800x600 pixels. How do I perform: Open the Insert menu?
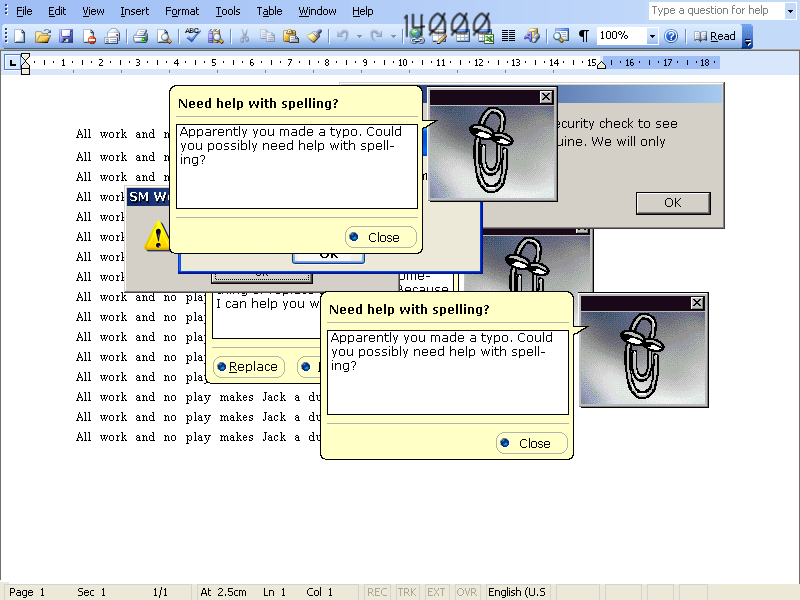pos(135,11)
